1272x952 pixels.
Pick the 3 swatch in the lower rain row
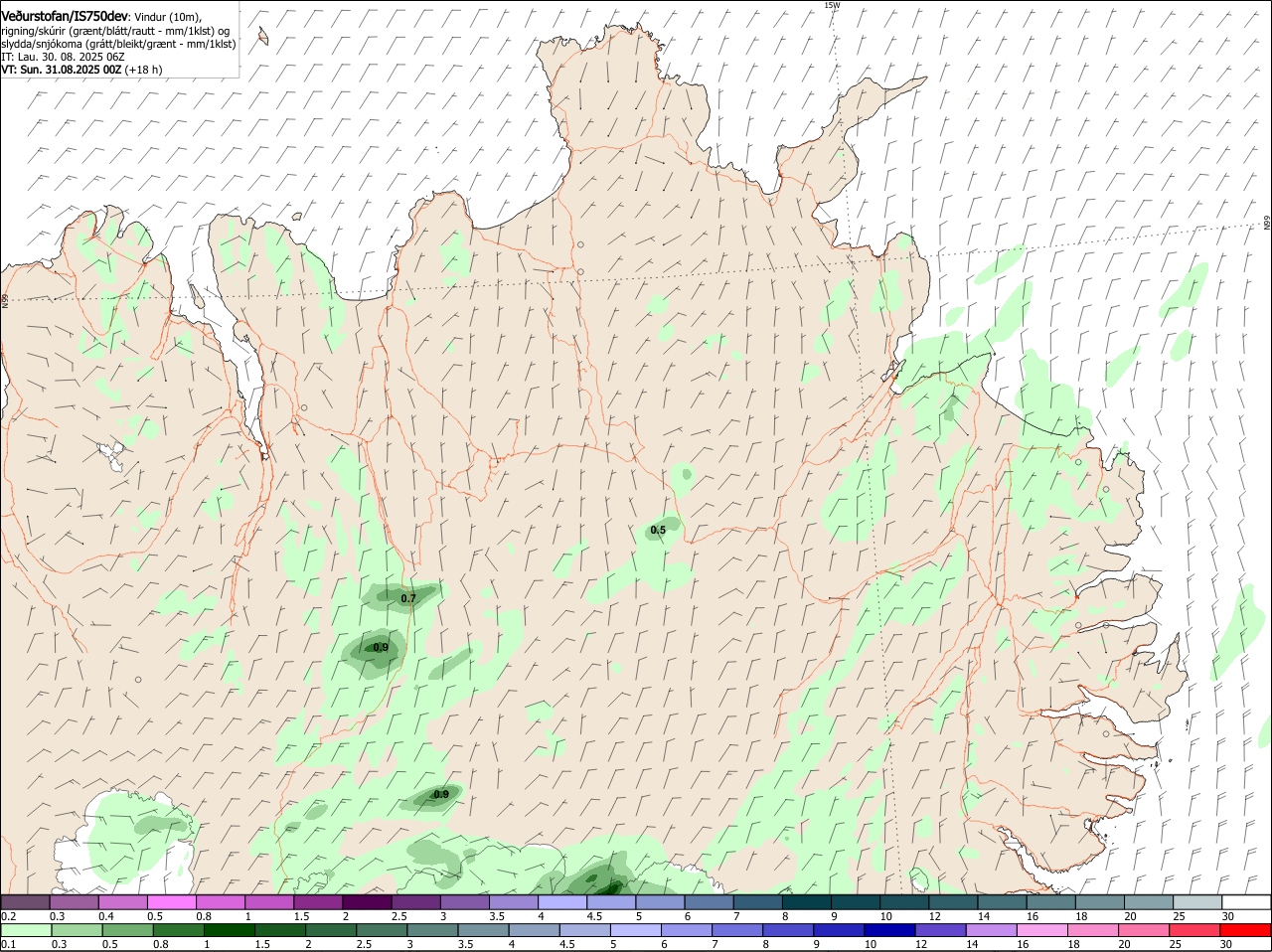[x=432, y=930]
